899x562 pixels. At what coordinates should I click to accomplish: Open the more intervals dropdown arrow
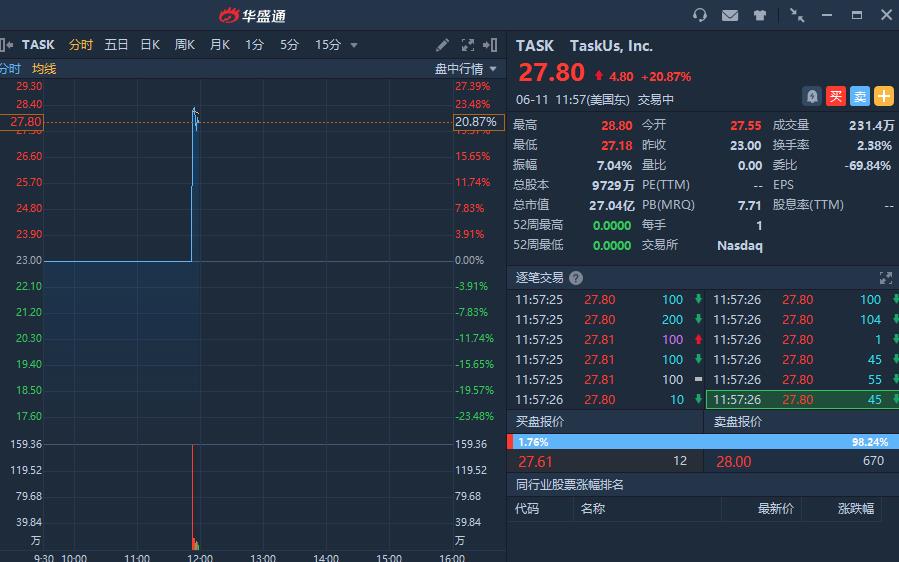(x=354, y=45)
